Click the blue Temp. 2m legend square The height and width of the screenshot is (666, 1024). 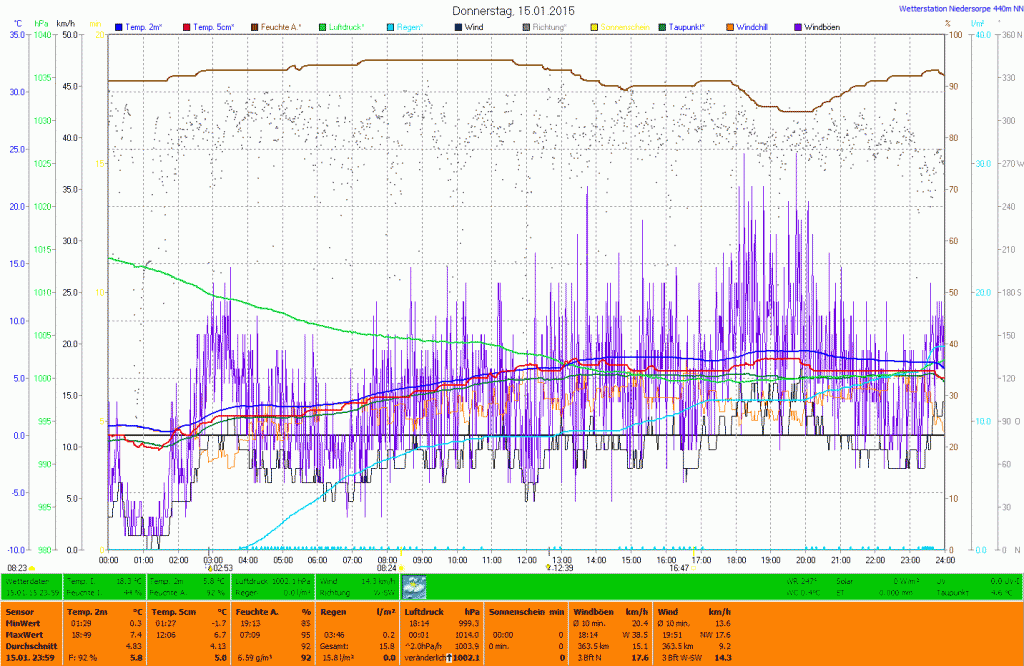point(118,26)
